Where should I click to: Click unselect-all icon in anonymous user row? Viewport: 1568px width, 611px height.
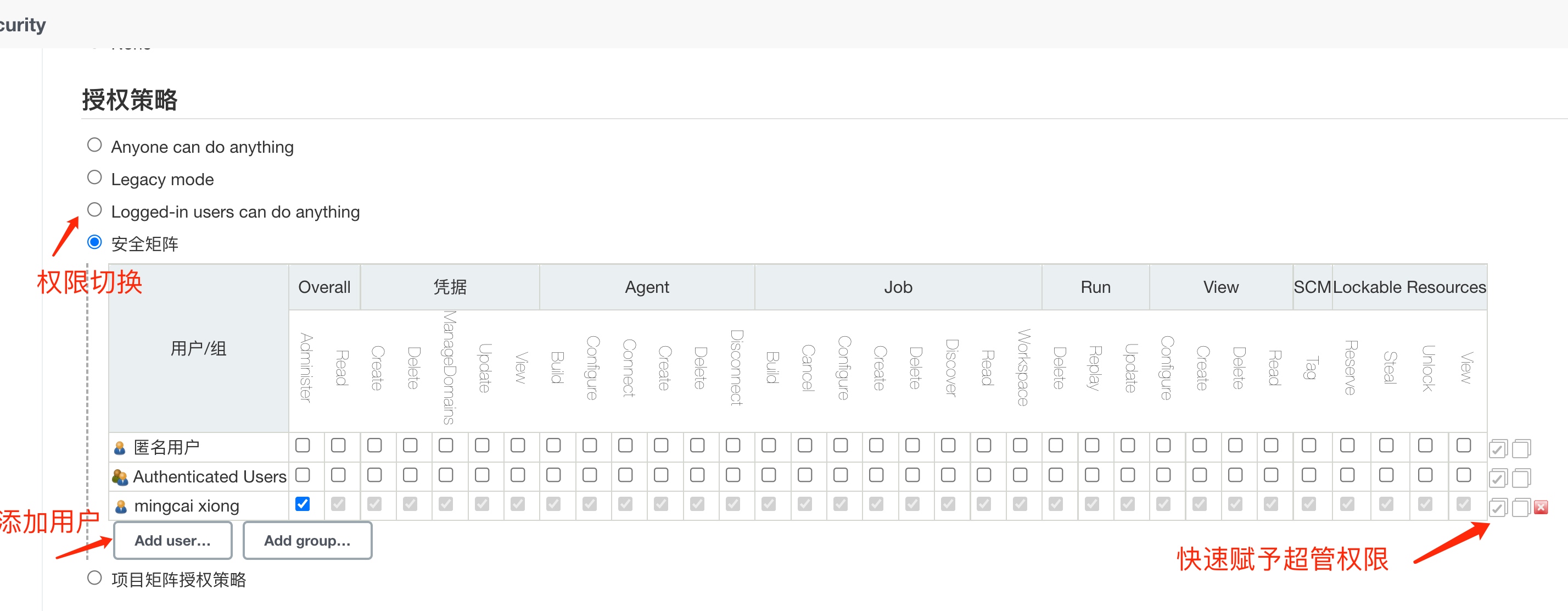1521,448
